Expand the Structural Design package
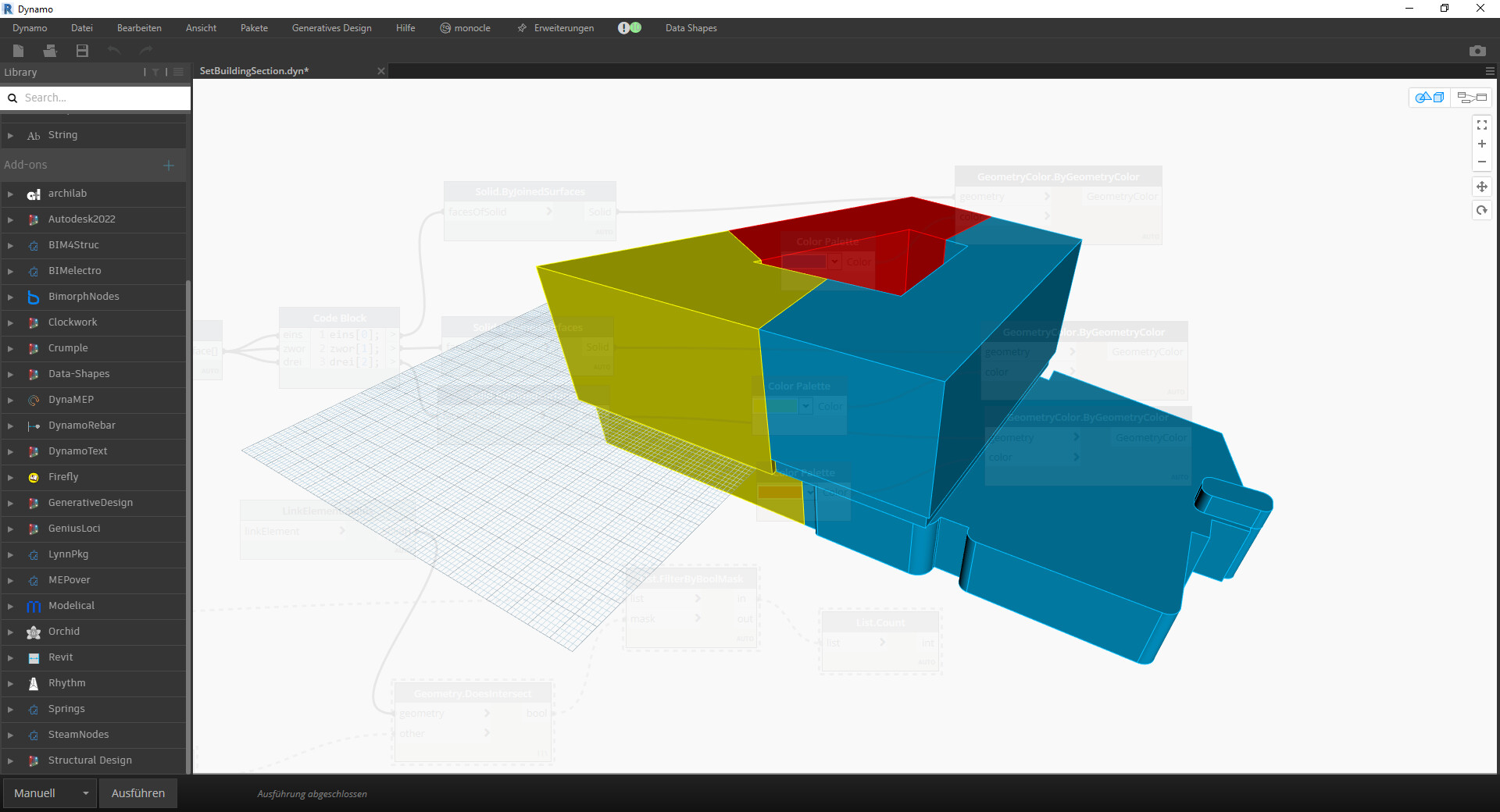1500x812 pixels. pyautogui.click(x=10, y=761)
